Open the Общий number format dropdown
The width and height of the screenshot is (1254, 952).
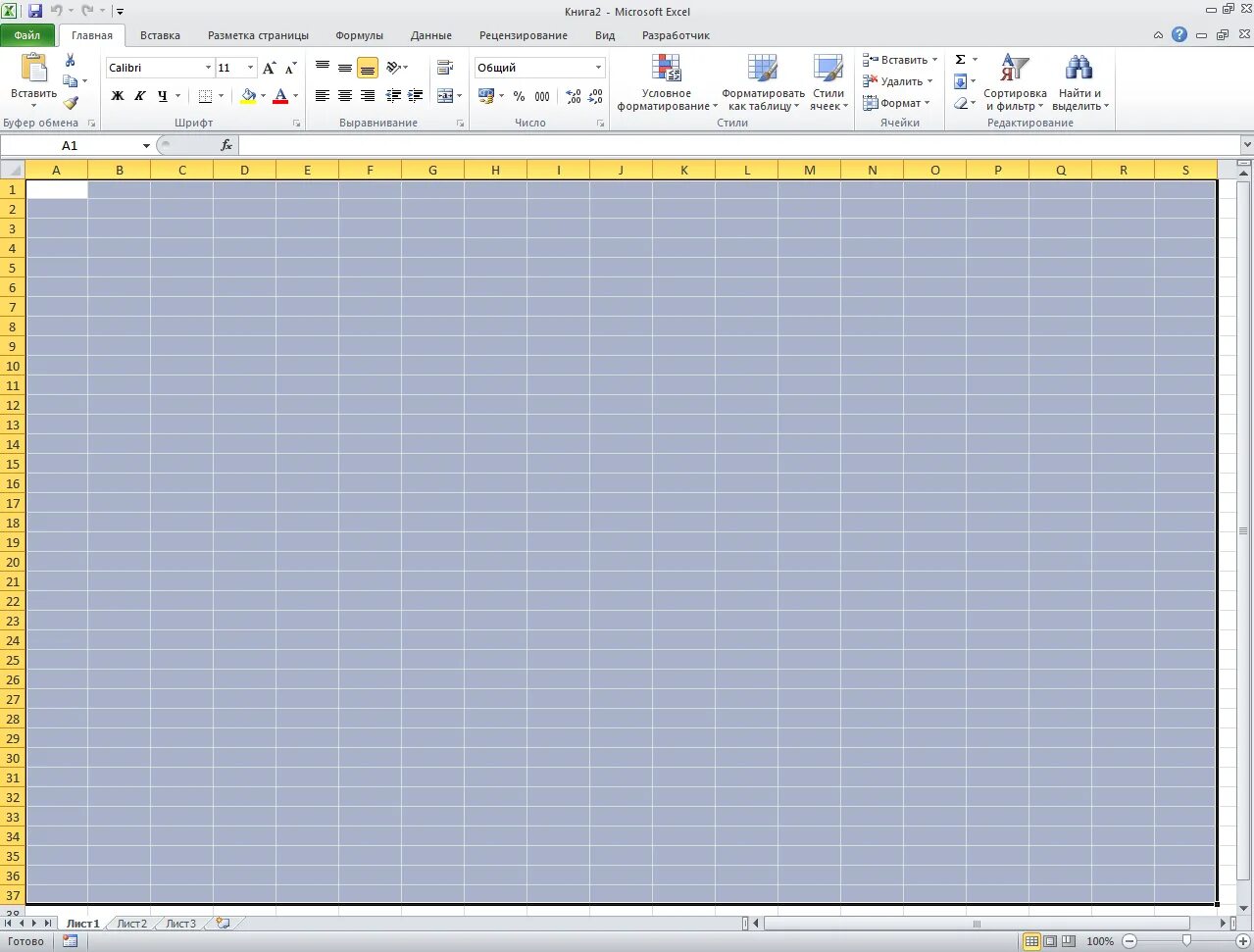click(598, 68)
